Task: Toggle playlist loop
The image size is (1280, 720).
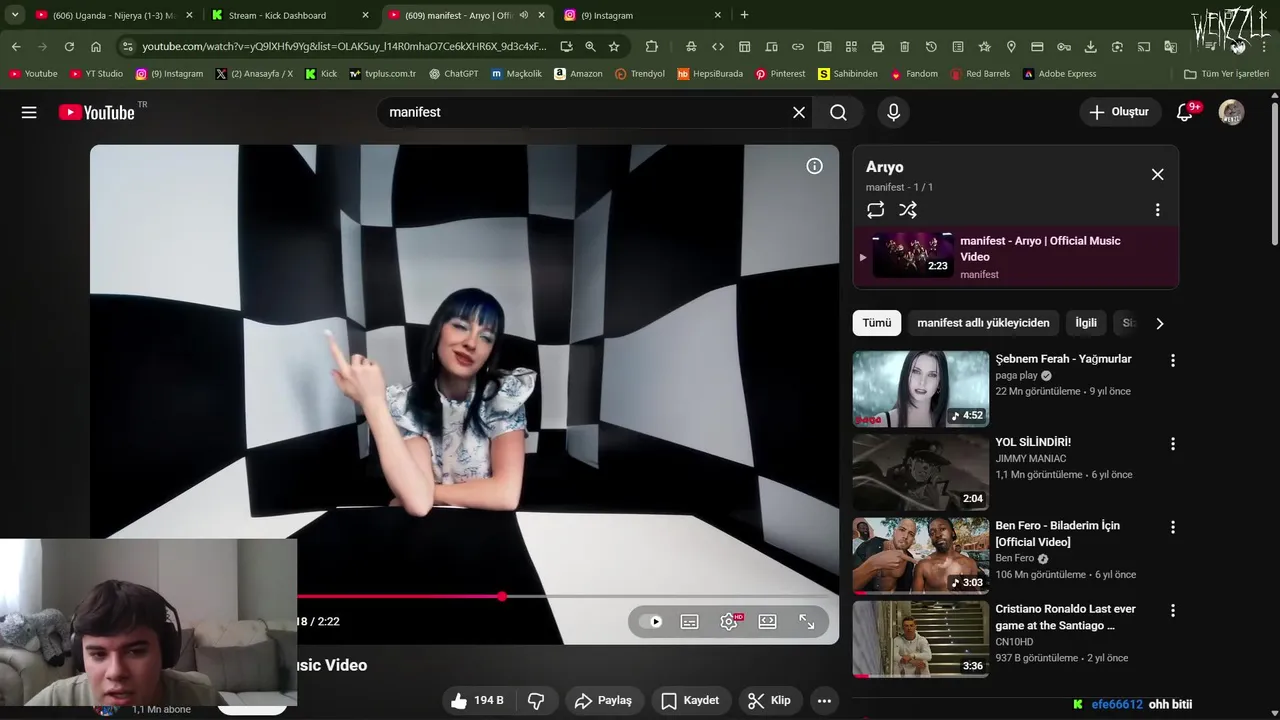Action: 876,210
